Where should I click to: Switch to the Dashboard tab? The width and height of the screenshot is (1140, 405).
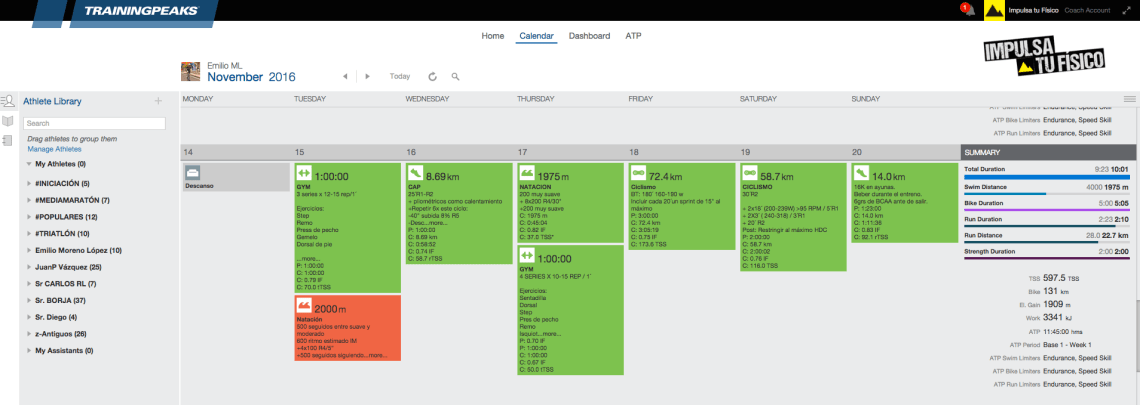589,36
